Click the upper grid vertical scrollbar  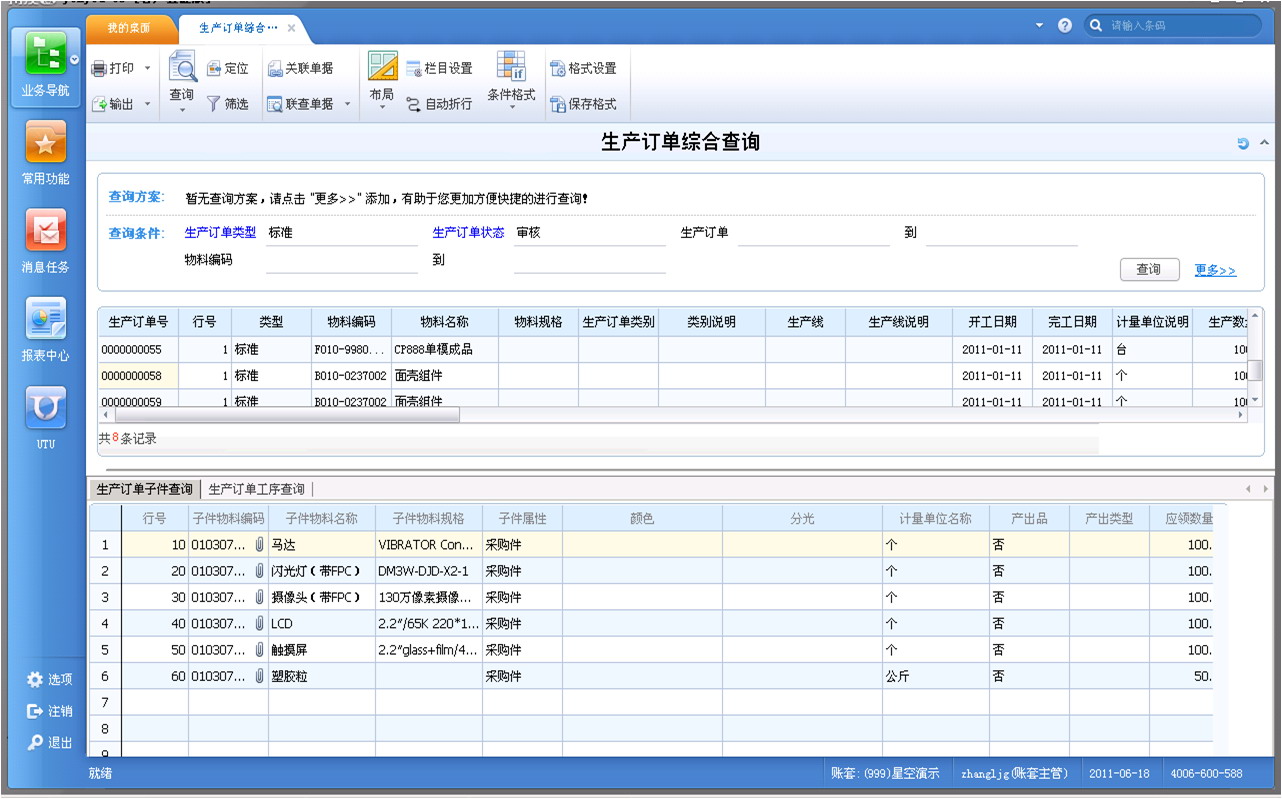tap(1255, 370)
